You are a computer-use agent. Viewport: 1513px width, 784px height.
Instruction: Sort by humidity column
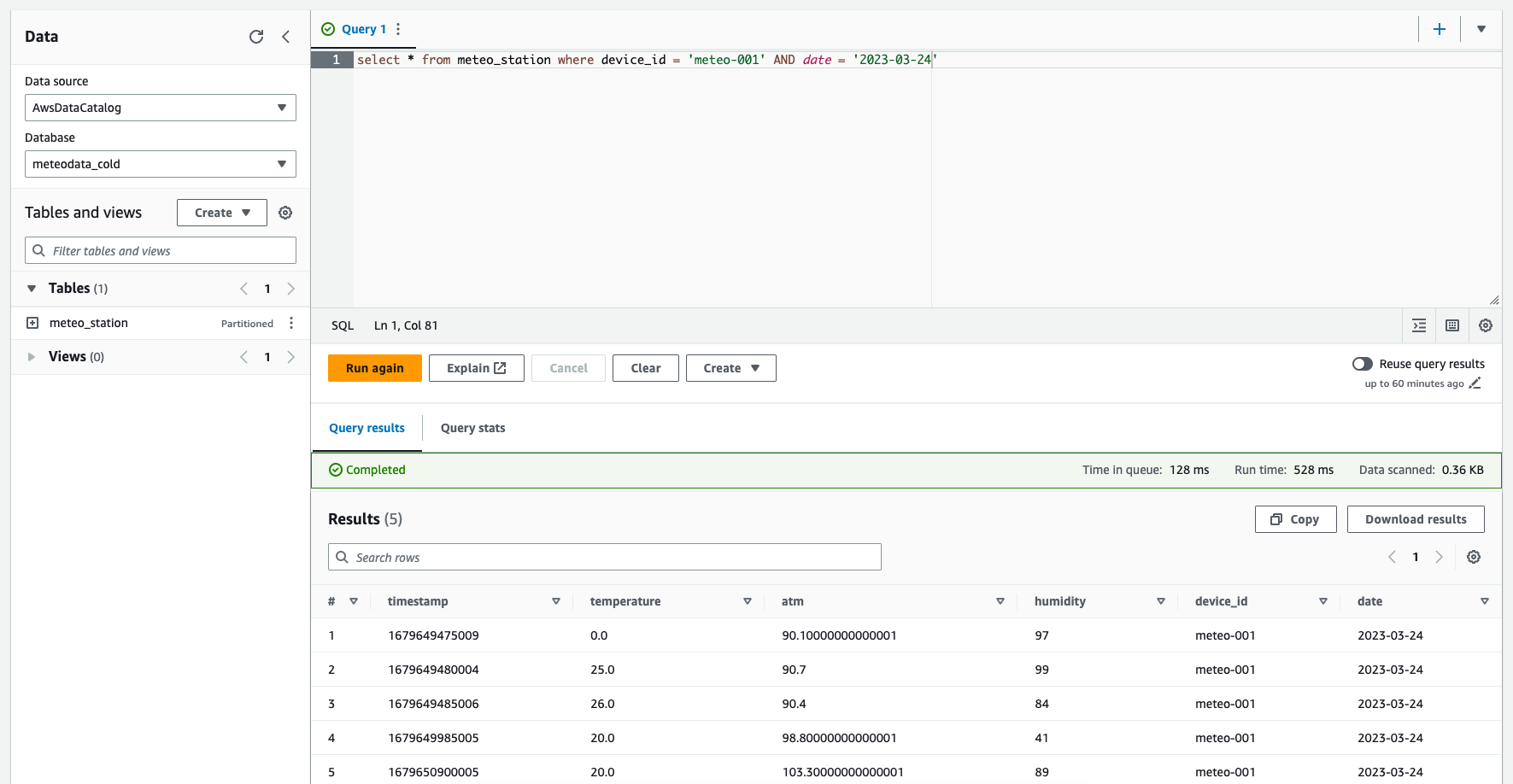click(x=1161, y=601)
